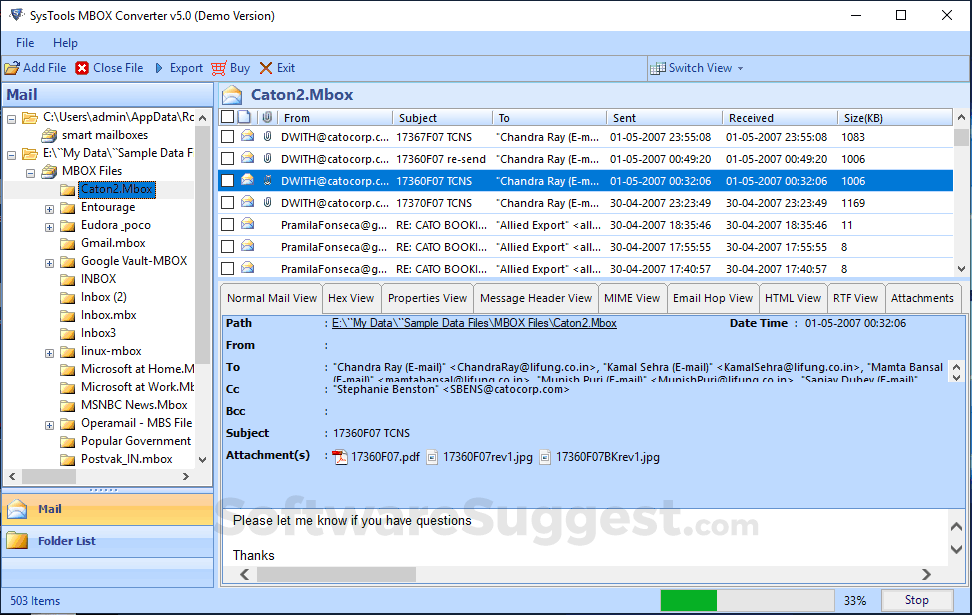Click the Buy shopping cart icon
This screenshot has height=615, width=972.
click(x=220, y=68)
